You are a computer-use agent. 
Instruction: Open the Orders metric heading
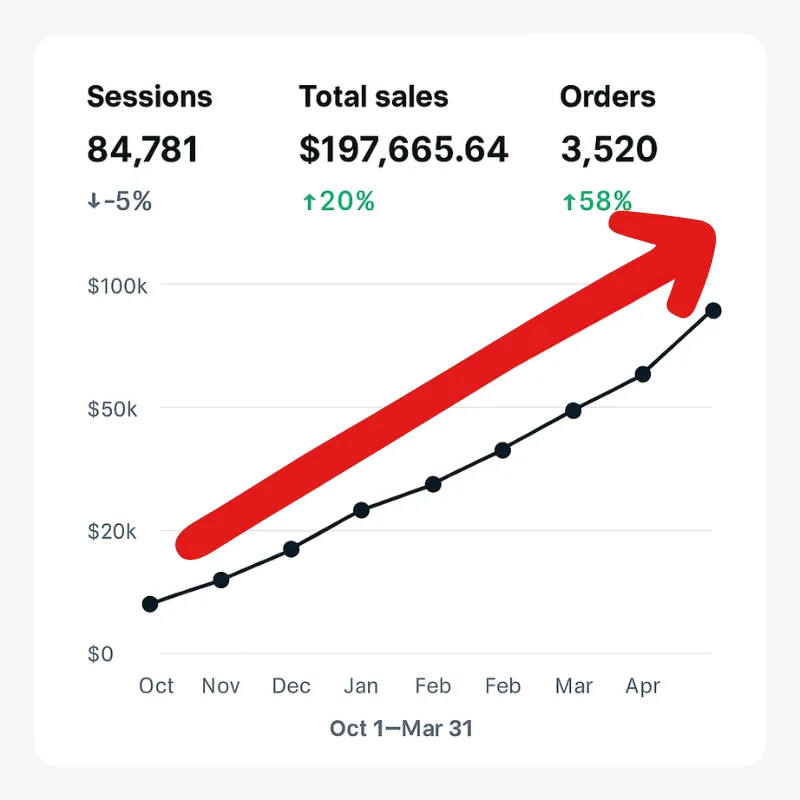pos(608,96)
